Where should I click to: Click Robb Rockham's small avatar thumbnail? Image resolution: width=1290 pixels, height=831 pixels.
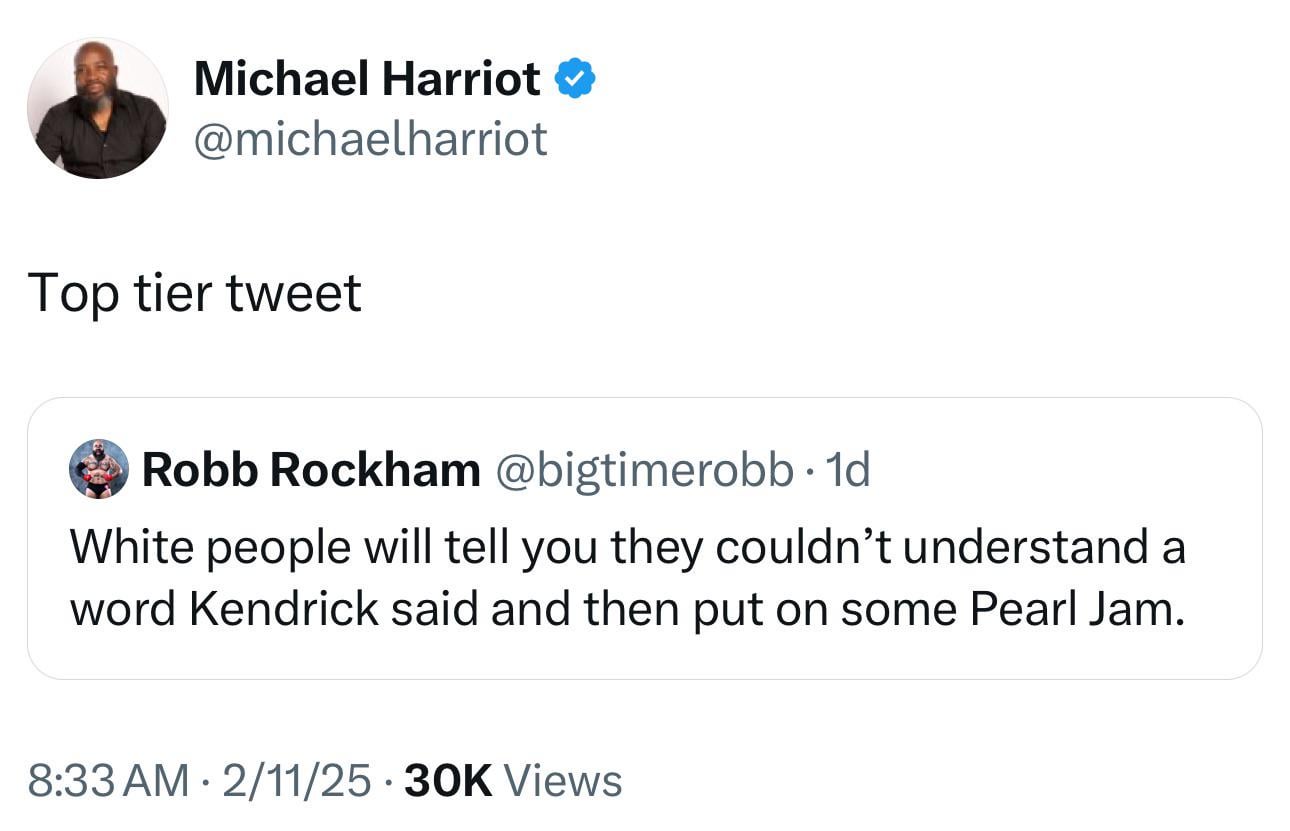(97, 469)
